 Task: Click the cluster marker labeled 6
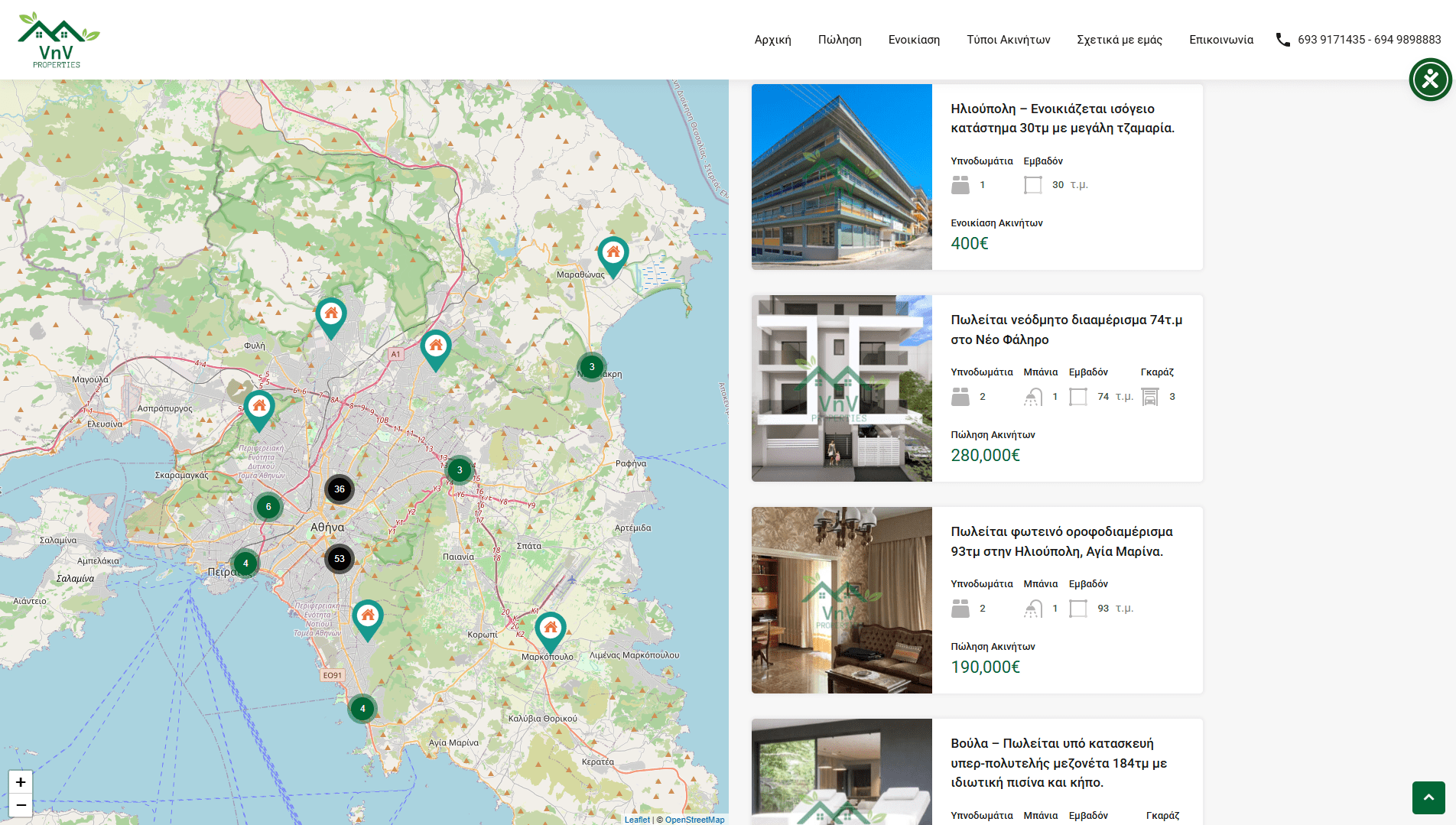[x=268, y=507]
